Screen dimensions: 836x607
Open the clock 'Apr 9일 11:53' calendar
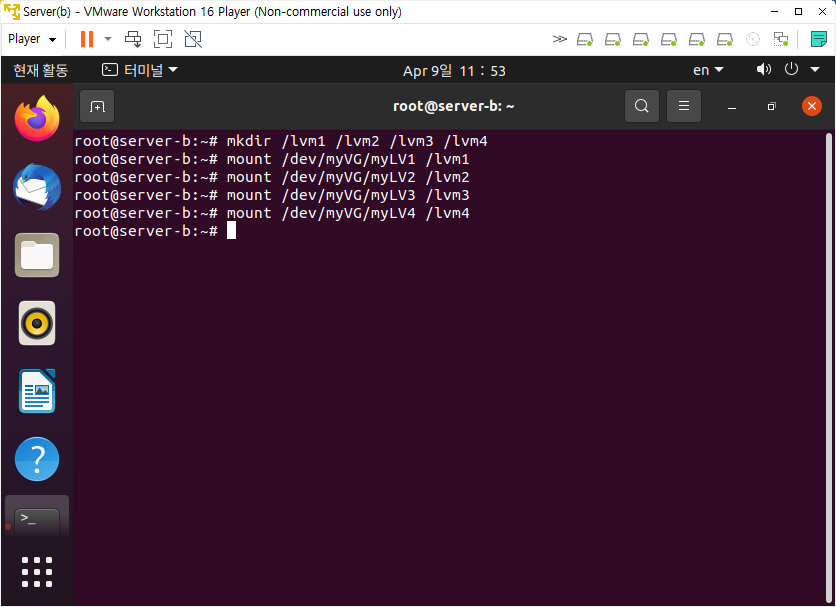(x=454, y=70)
